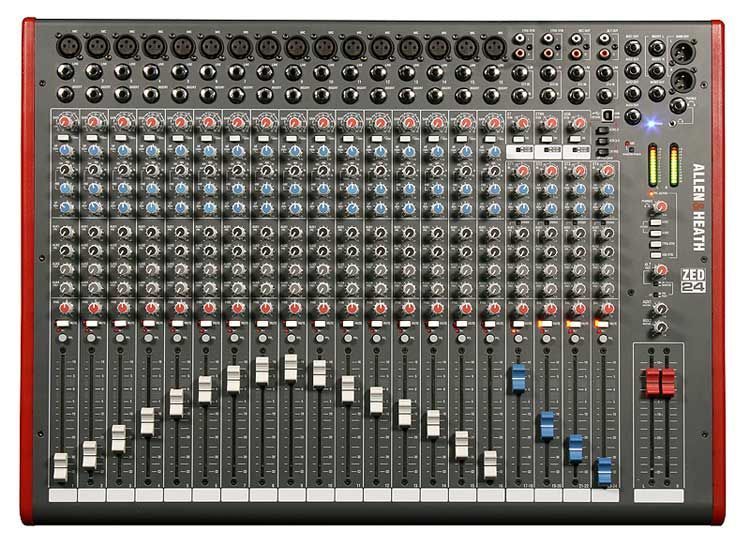The width and height of the screenshot is (750, 547).
Task: Click the USB port connector
Action: pyautogui.click(x=608, y=115)
